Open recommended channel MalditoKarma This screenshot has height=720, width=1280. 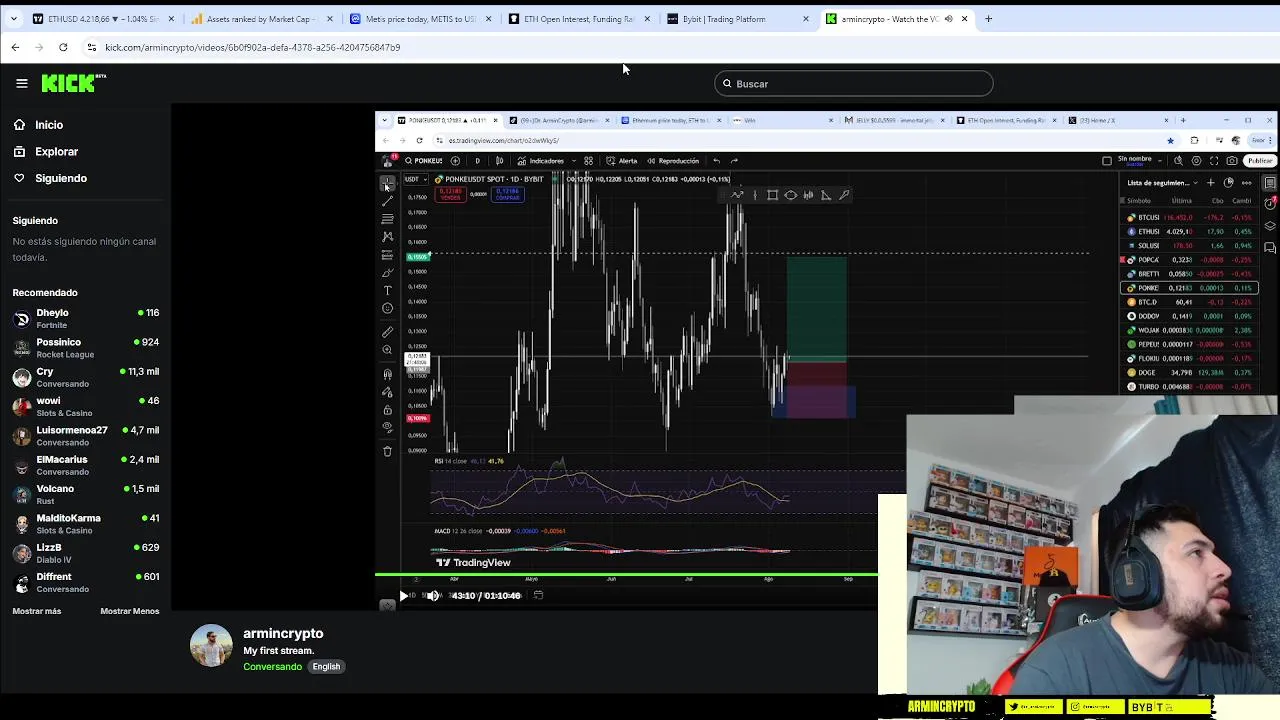point(85,524)
